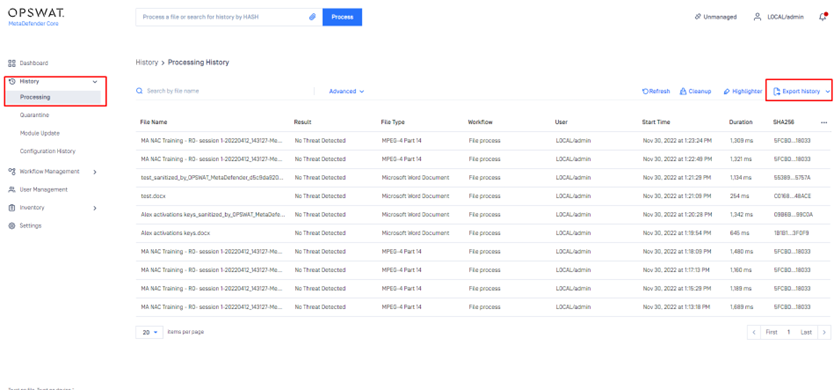Sort by the Duration column header
The image size is (834, 390).
point(740,122)
